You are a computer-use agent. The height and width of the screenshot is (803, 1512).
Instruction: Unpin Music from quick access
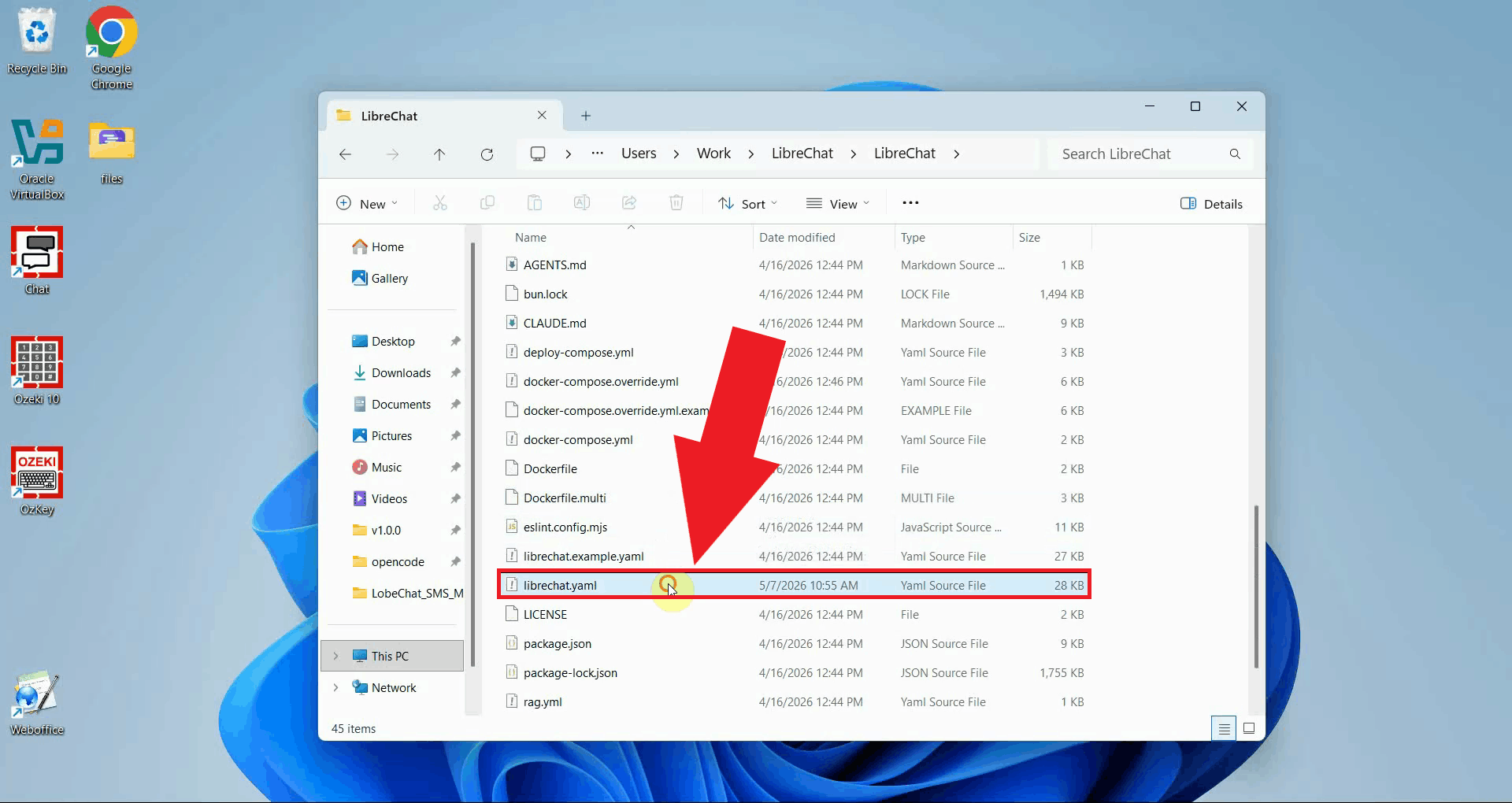tap(455, 467)
